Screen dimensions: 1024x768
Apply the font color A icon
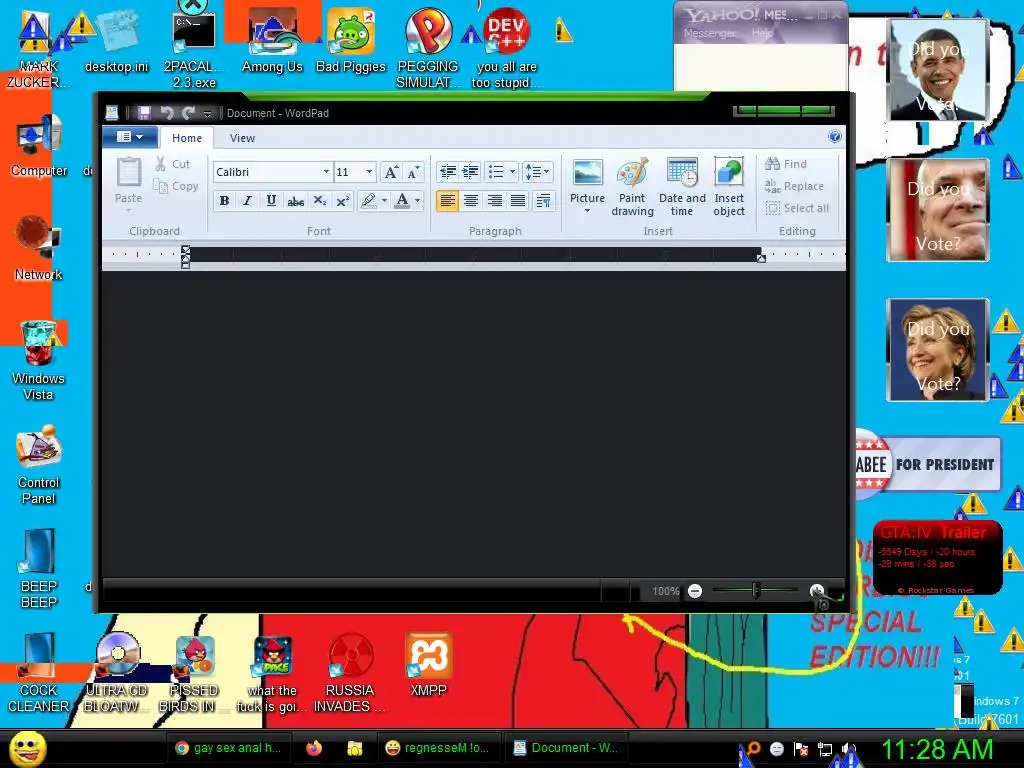click(x=402, y=200)
